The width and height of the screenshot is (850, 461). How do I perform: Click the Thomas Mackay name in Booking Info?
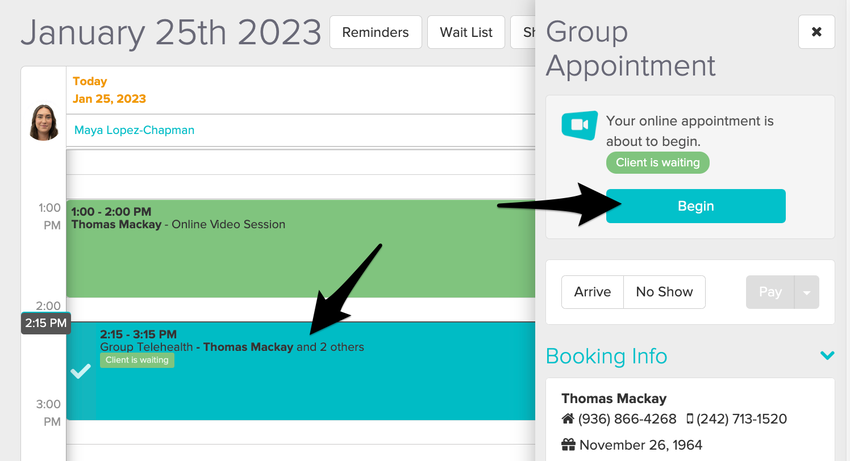tap(614, 398)
